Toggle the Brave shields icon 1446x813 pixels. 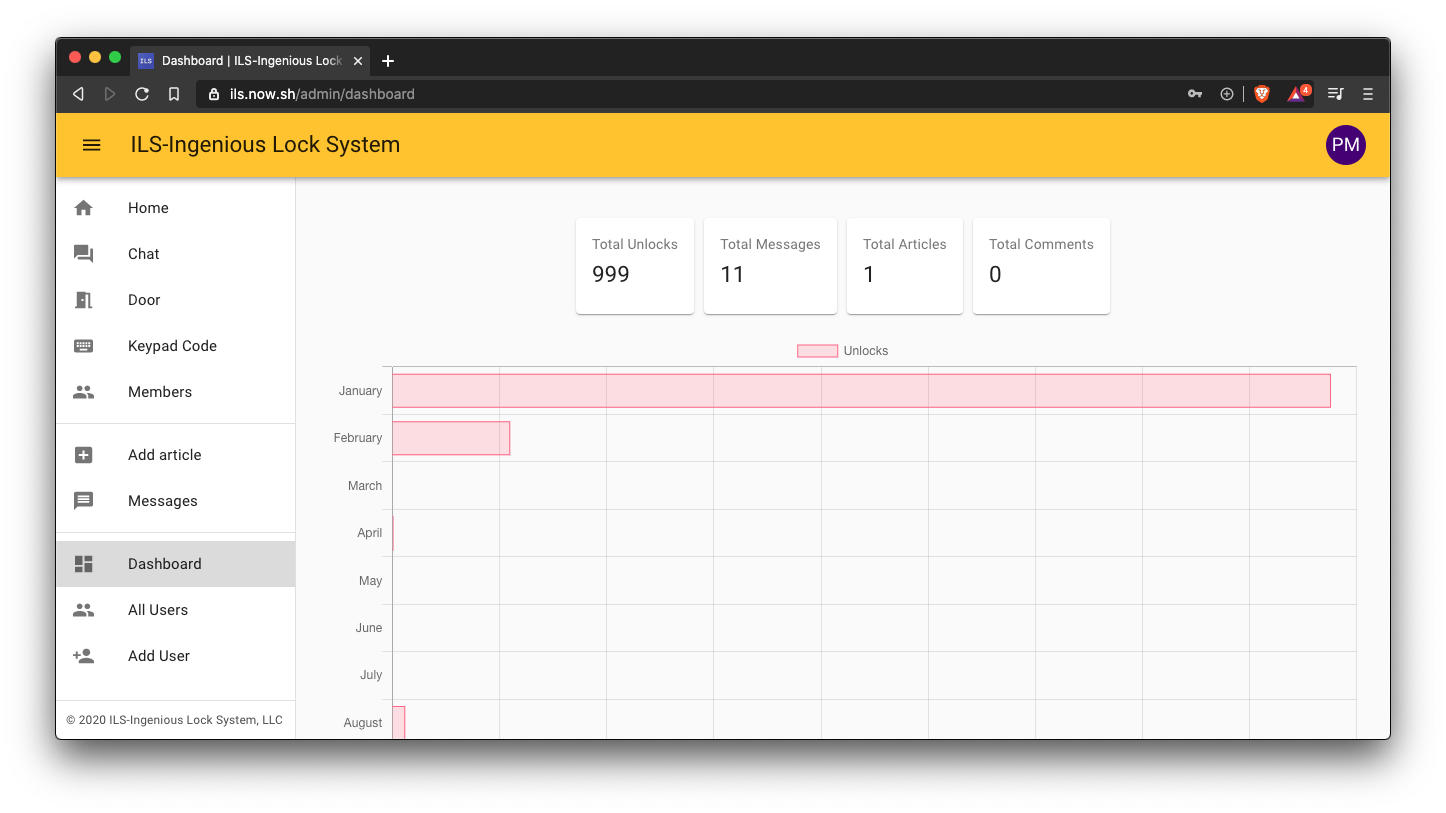point(1261,93)
